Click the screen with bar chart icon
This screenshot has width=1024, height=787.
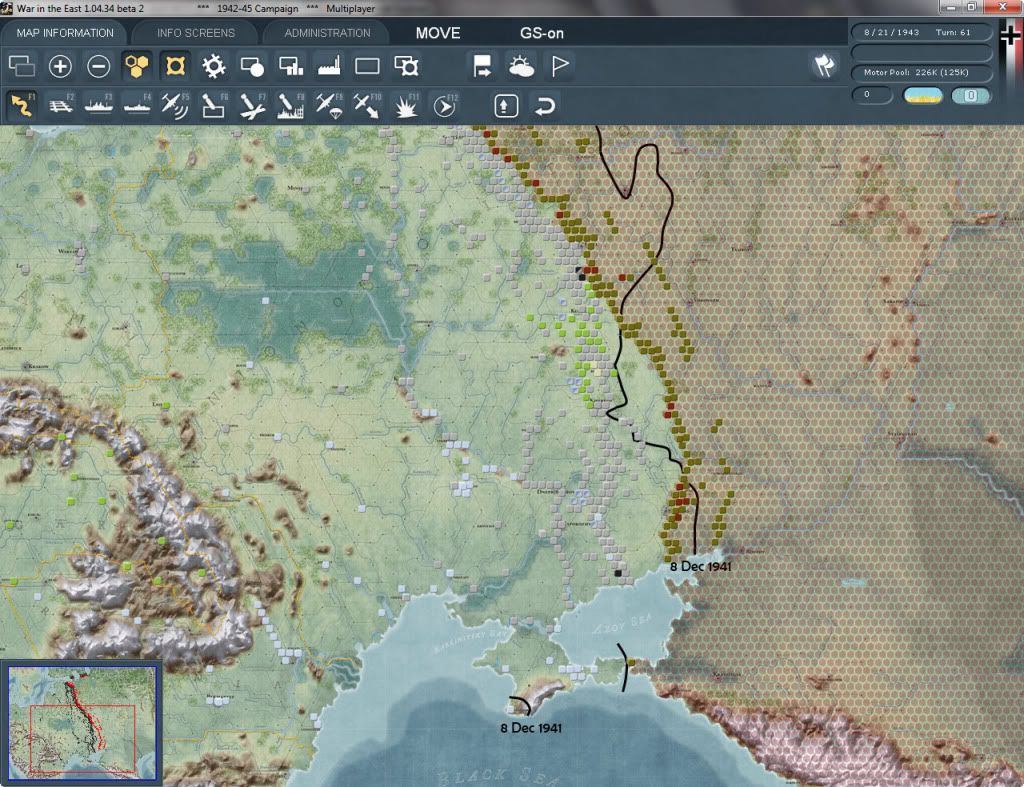click(291, 66)
